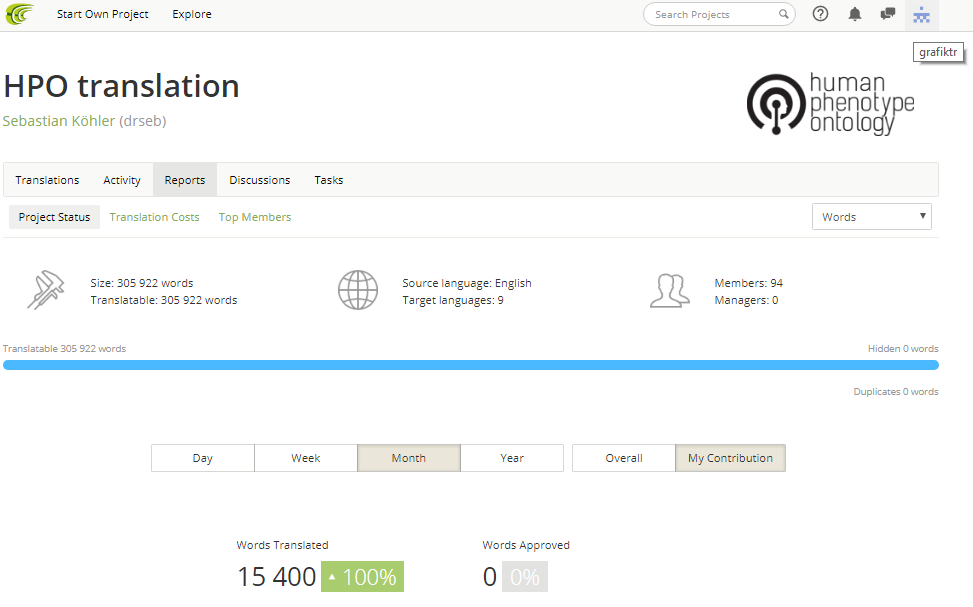Select the Month period toggle

(409, 458)
